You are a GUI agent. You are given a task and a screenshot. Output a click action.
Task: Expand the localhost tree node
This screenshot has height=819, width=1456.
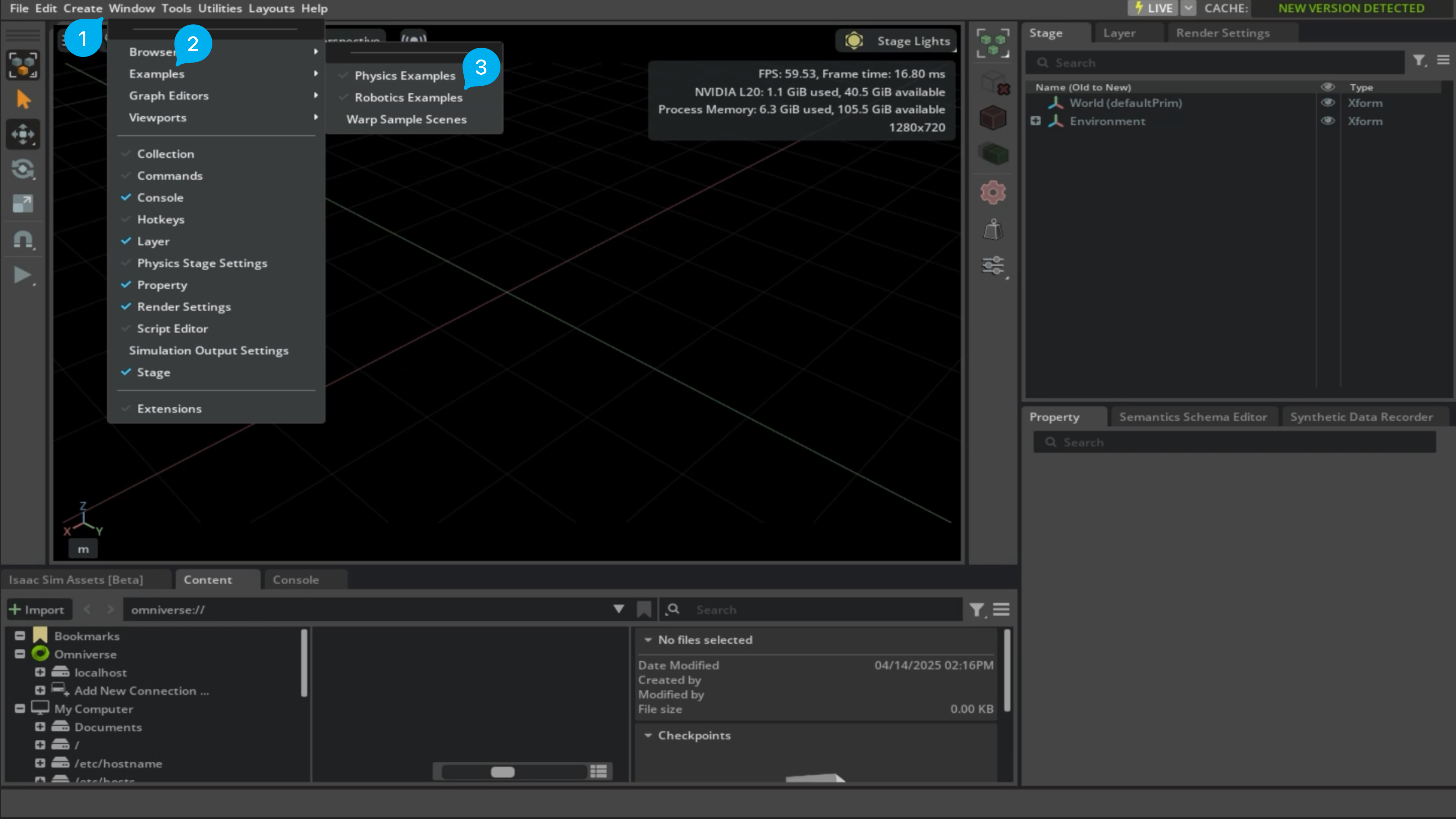click(40, 672)
